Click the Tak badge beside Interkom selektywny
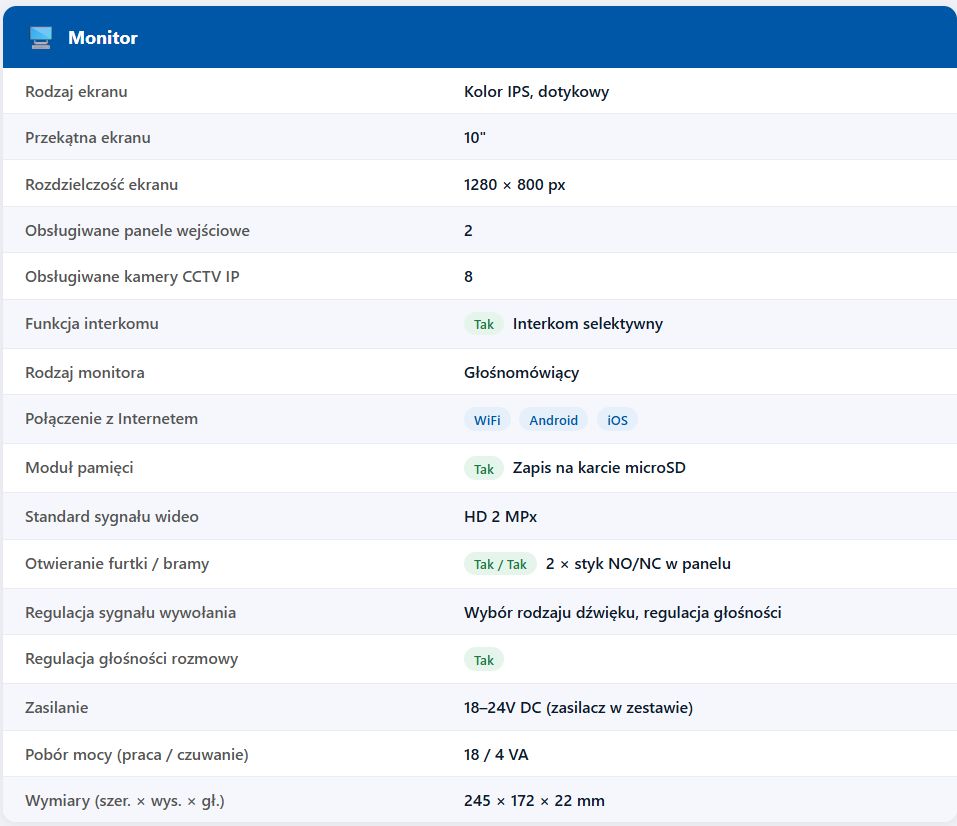Viewport: 957px width, 826px height. pos(484,324)
